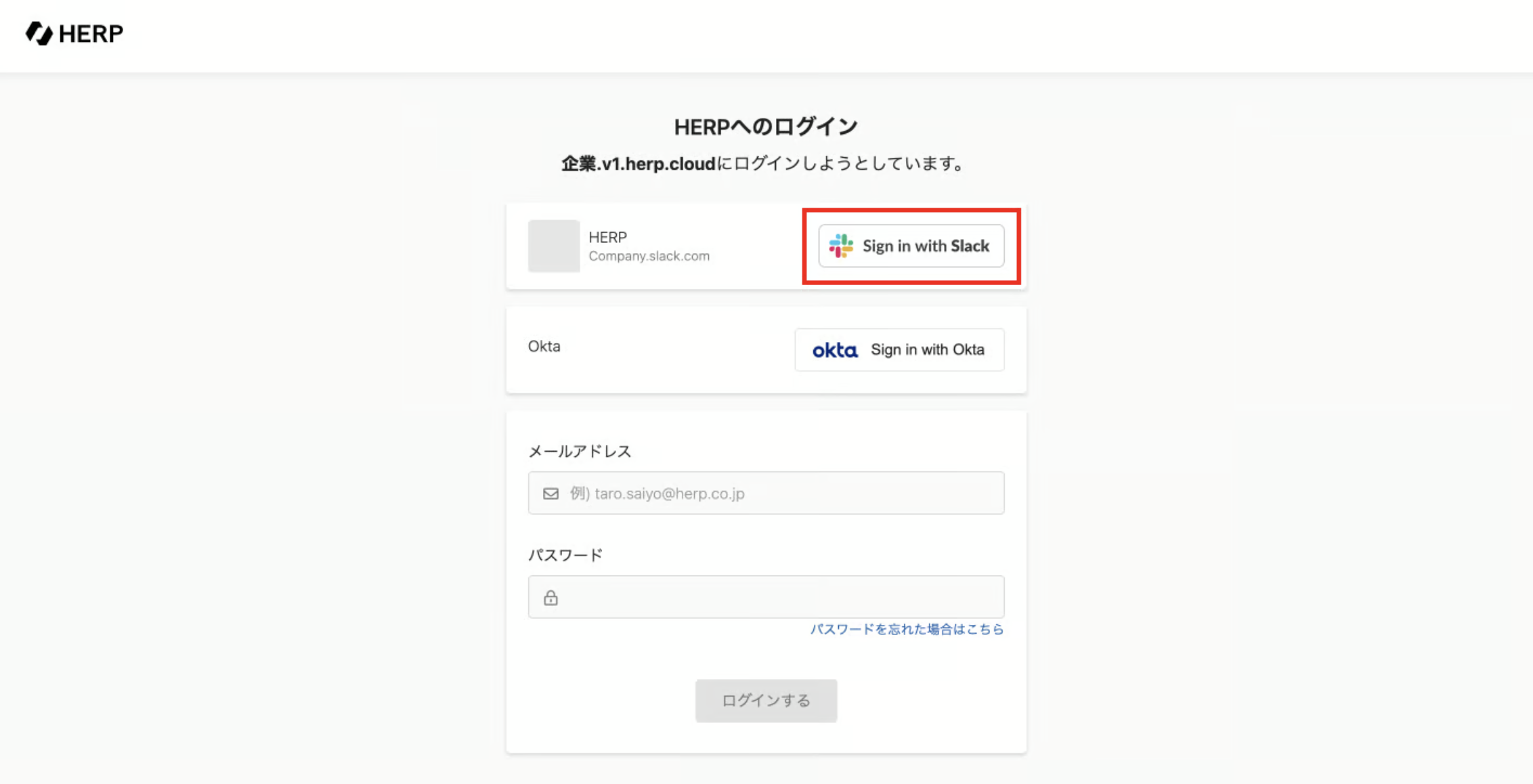Click the 企業.v1.herp.cloud domain text

(x=638, y=164)
